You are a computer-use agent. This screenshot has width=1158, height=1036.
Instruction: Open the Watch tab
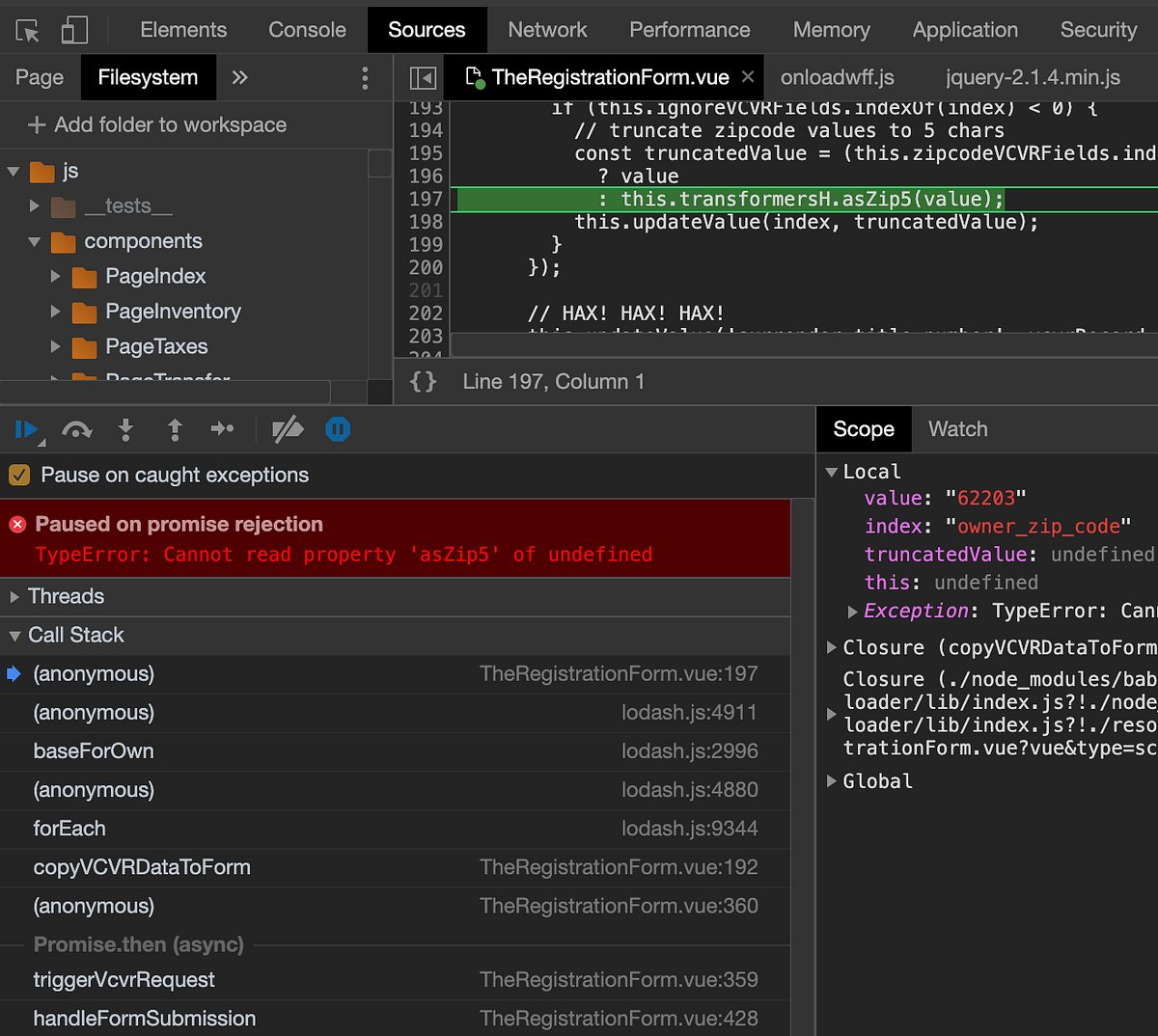pyautogui.click(x=958, y=429)
